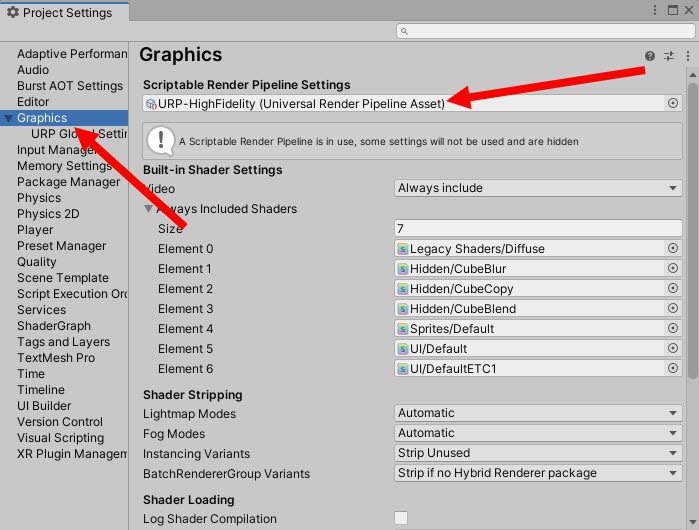Click the settings search field

[x=545, y=31]
